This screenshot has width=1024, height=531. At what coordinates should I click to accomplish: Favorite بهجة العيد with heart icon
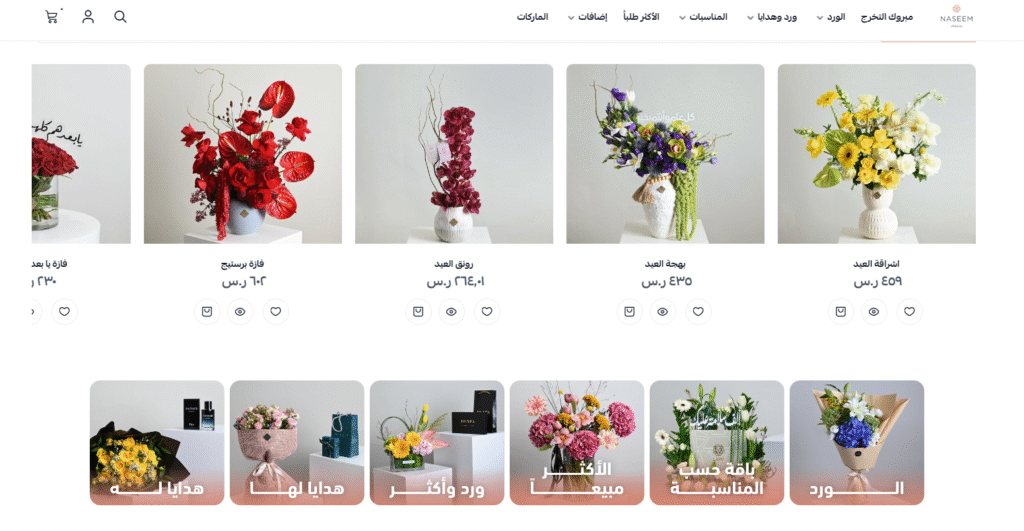point(698,312)
